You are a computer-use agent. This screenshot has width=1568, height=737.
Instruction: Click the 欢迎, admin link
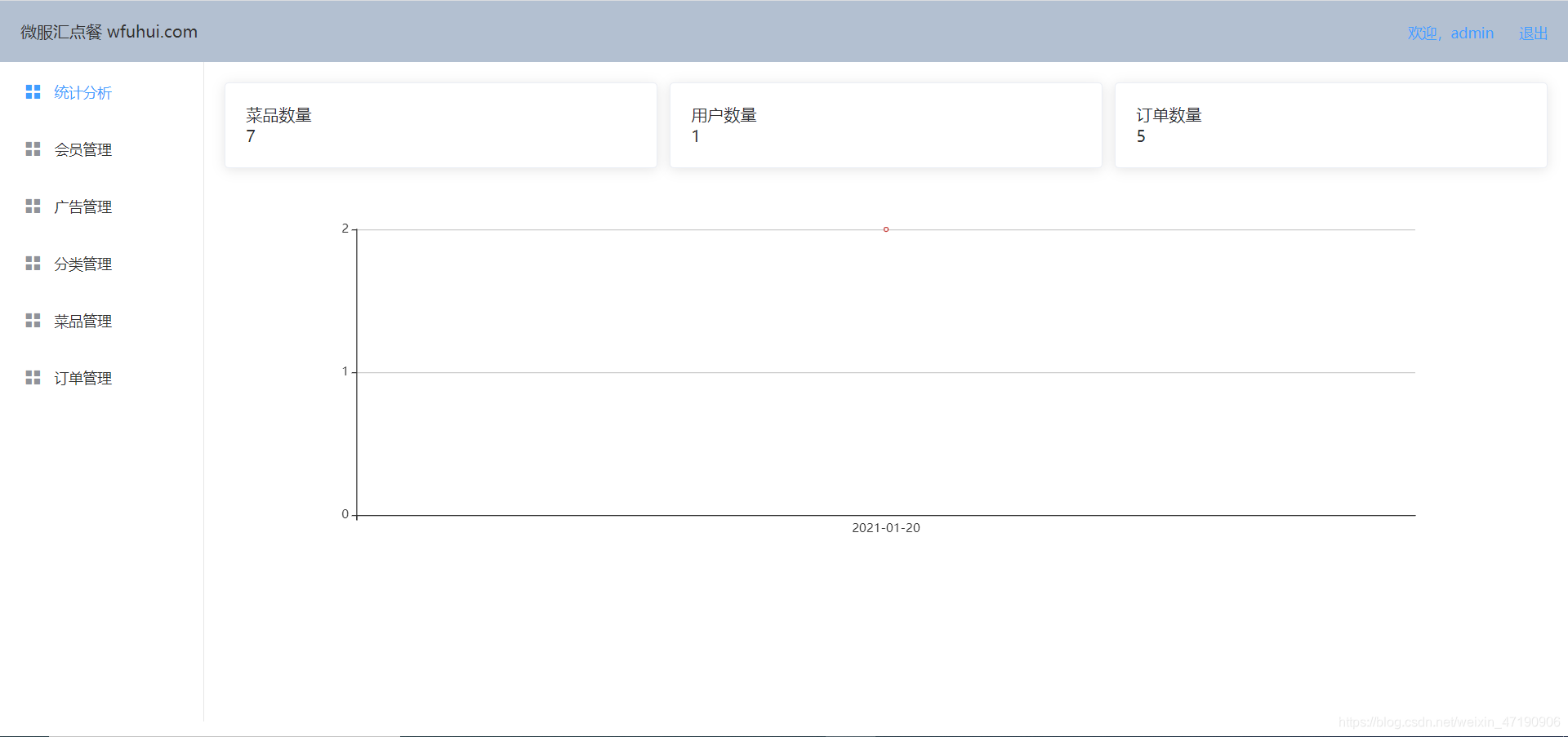click(1450, 33)
